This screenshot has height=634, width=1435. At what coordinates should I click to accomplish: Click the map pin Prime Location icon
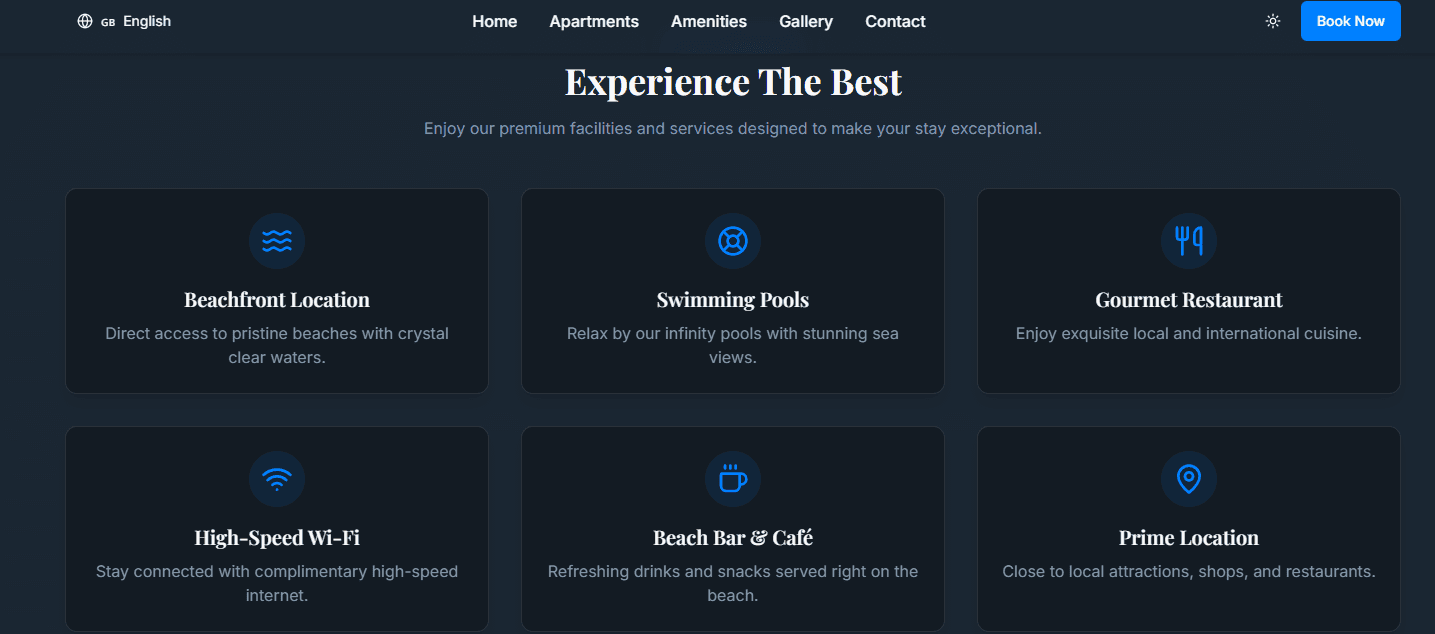pos(1189,479)
